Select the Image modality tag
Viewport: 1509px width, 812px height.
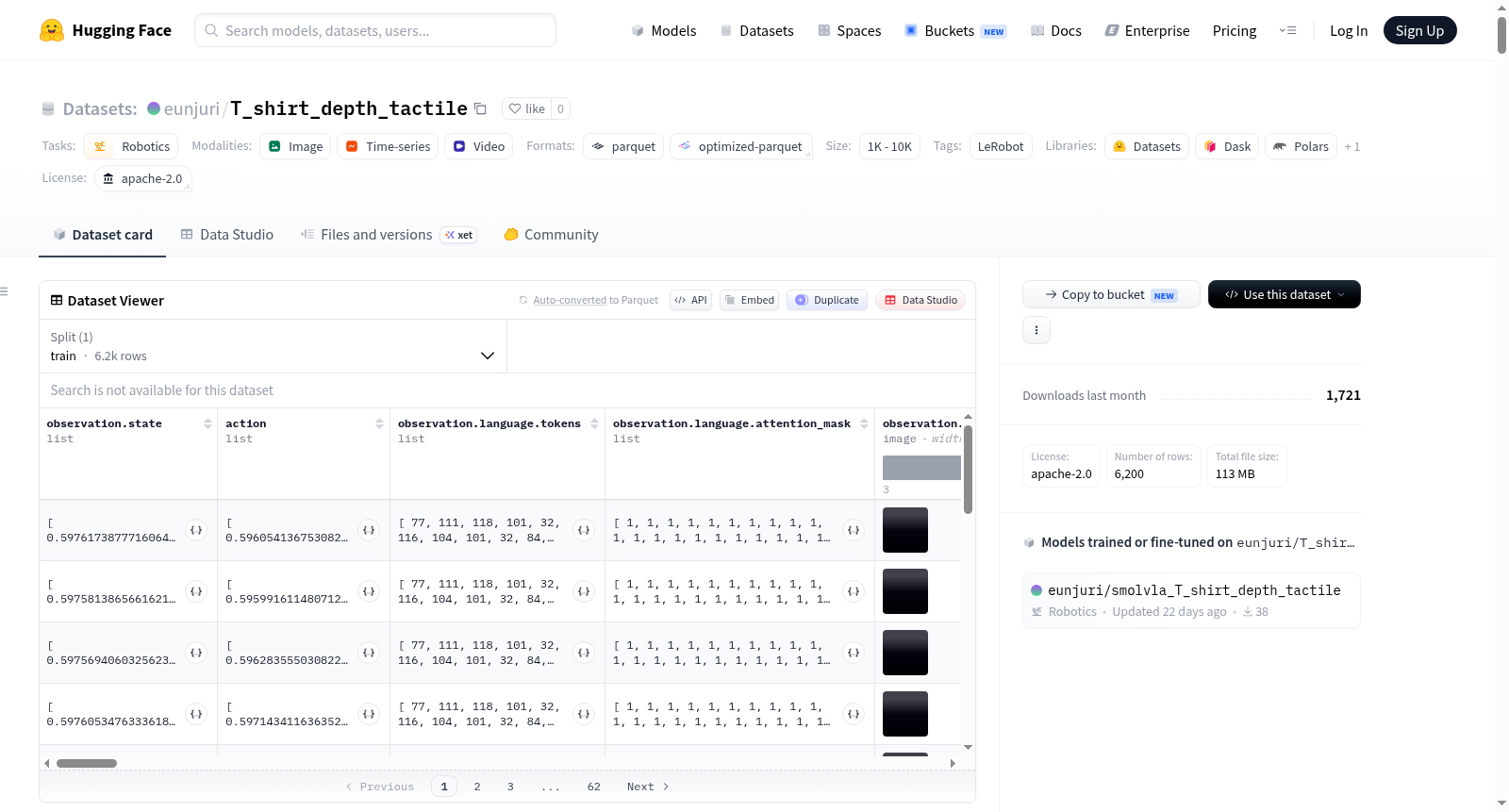295,146
